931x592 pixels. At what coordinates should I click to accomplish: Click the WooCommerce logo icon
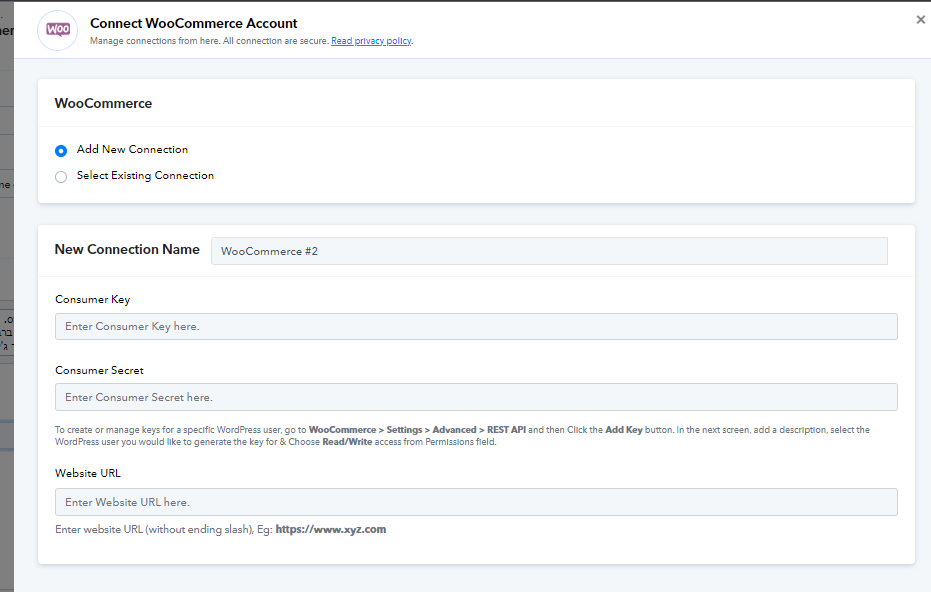pyautogui.click(x=58, y=30)
